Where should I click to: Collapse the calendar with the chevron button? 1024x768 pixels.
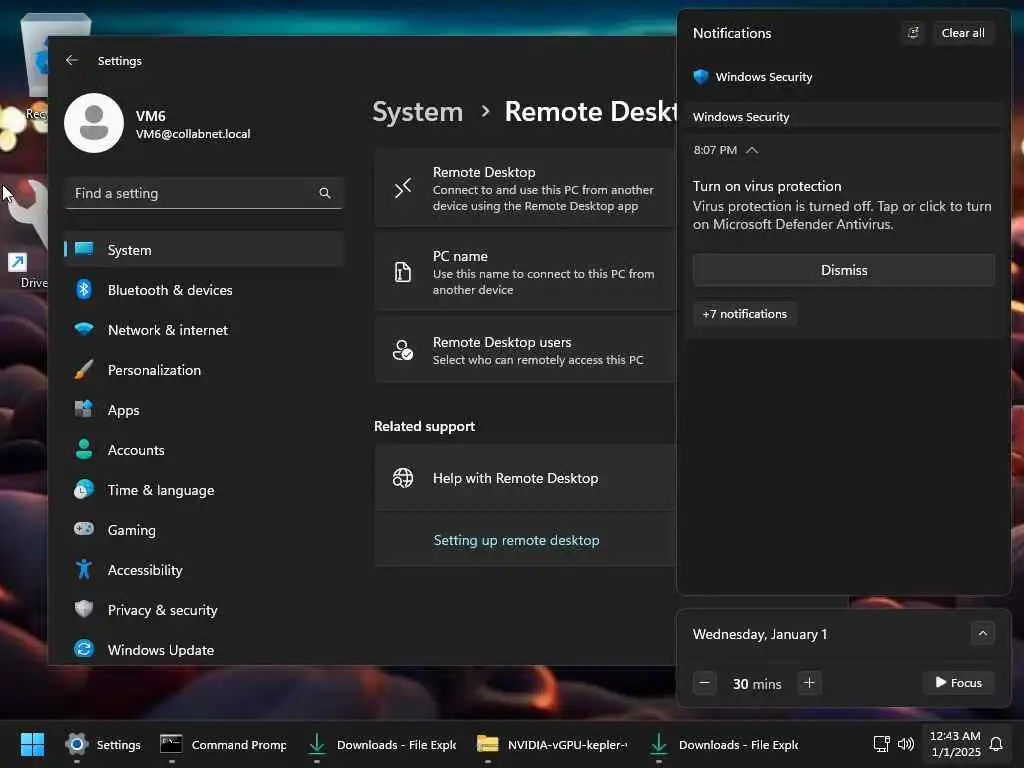(982, 633)
